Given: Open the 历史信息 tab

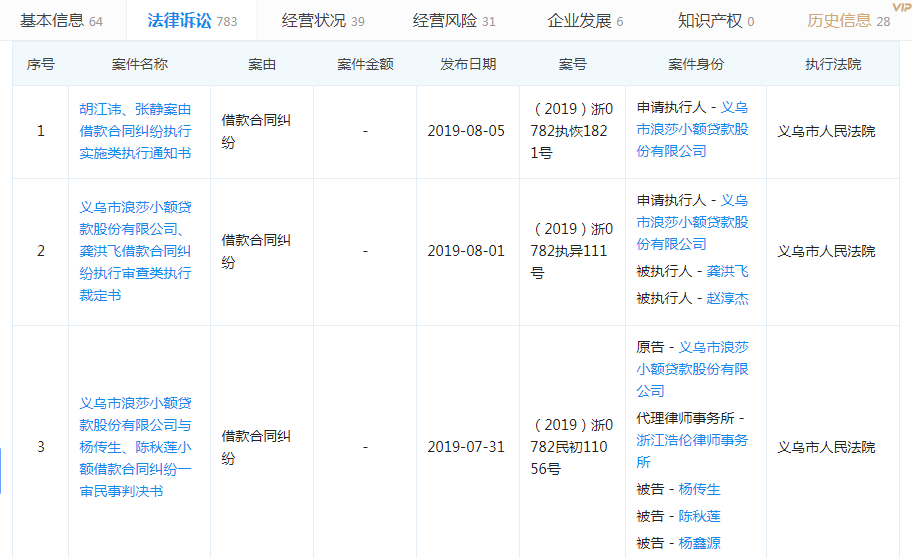Looking at the screenshot, I should (839, 20).
